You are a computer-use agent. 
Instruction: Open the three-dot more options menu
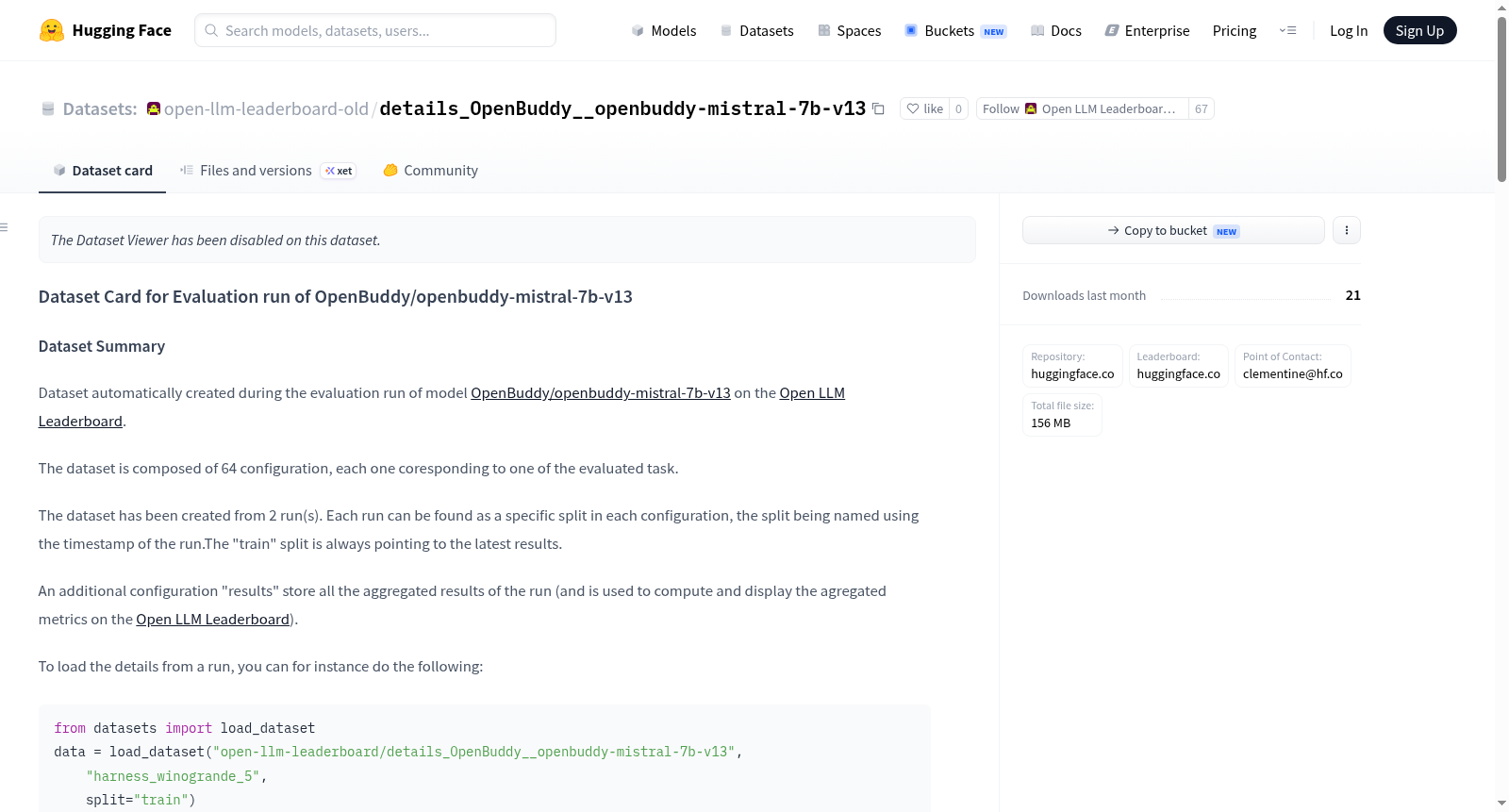coord(1347,230)
